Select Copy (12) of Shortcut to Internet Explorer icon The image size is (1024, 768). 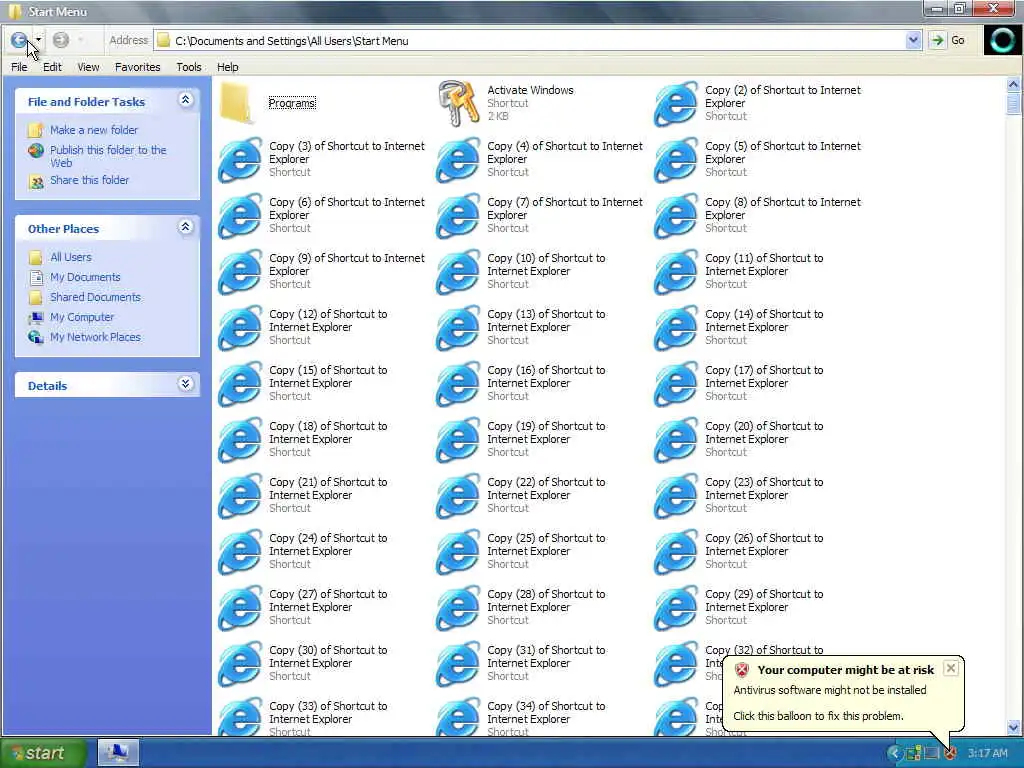(240, 328)
